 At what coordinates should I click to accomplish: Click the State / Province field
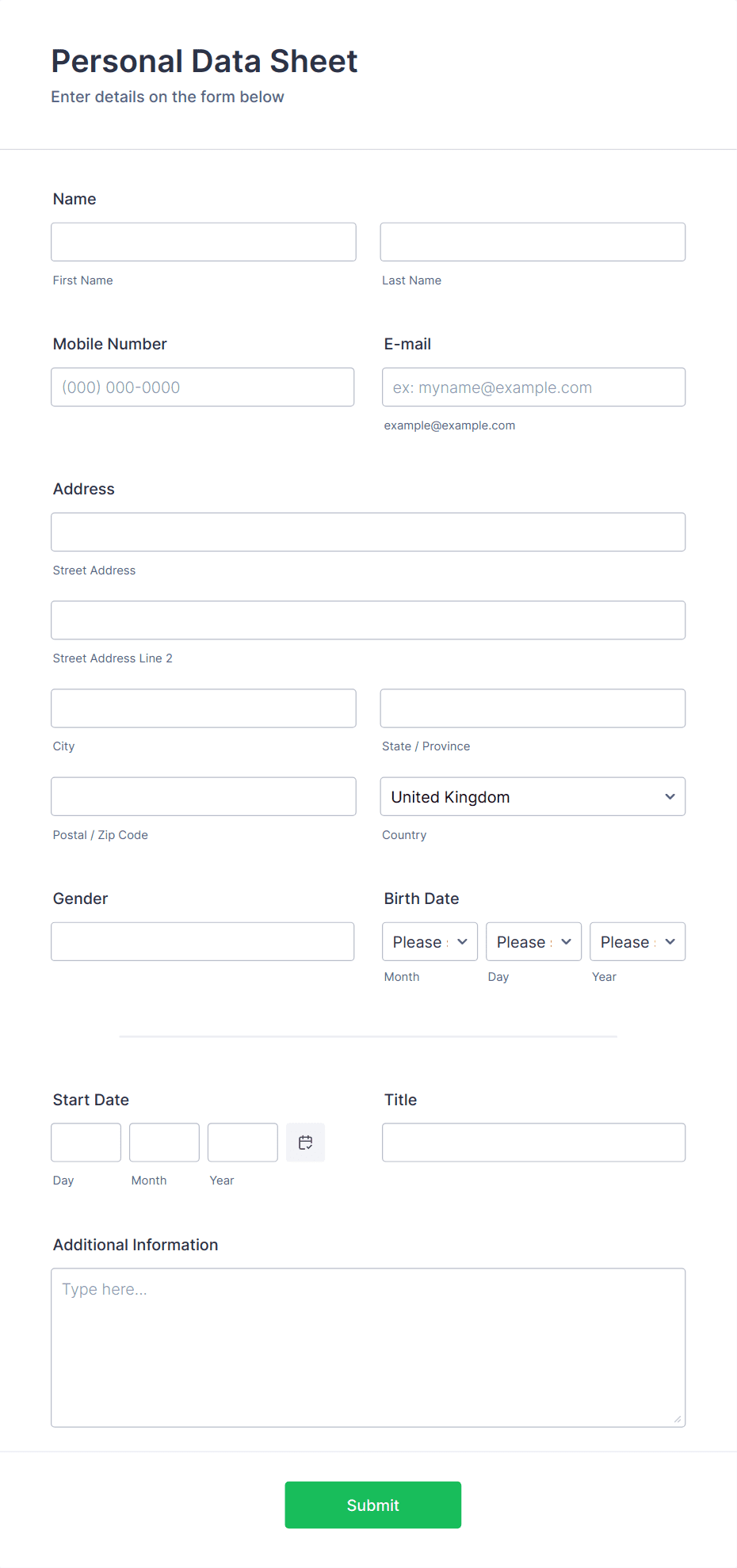(x=532, y=708)
